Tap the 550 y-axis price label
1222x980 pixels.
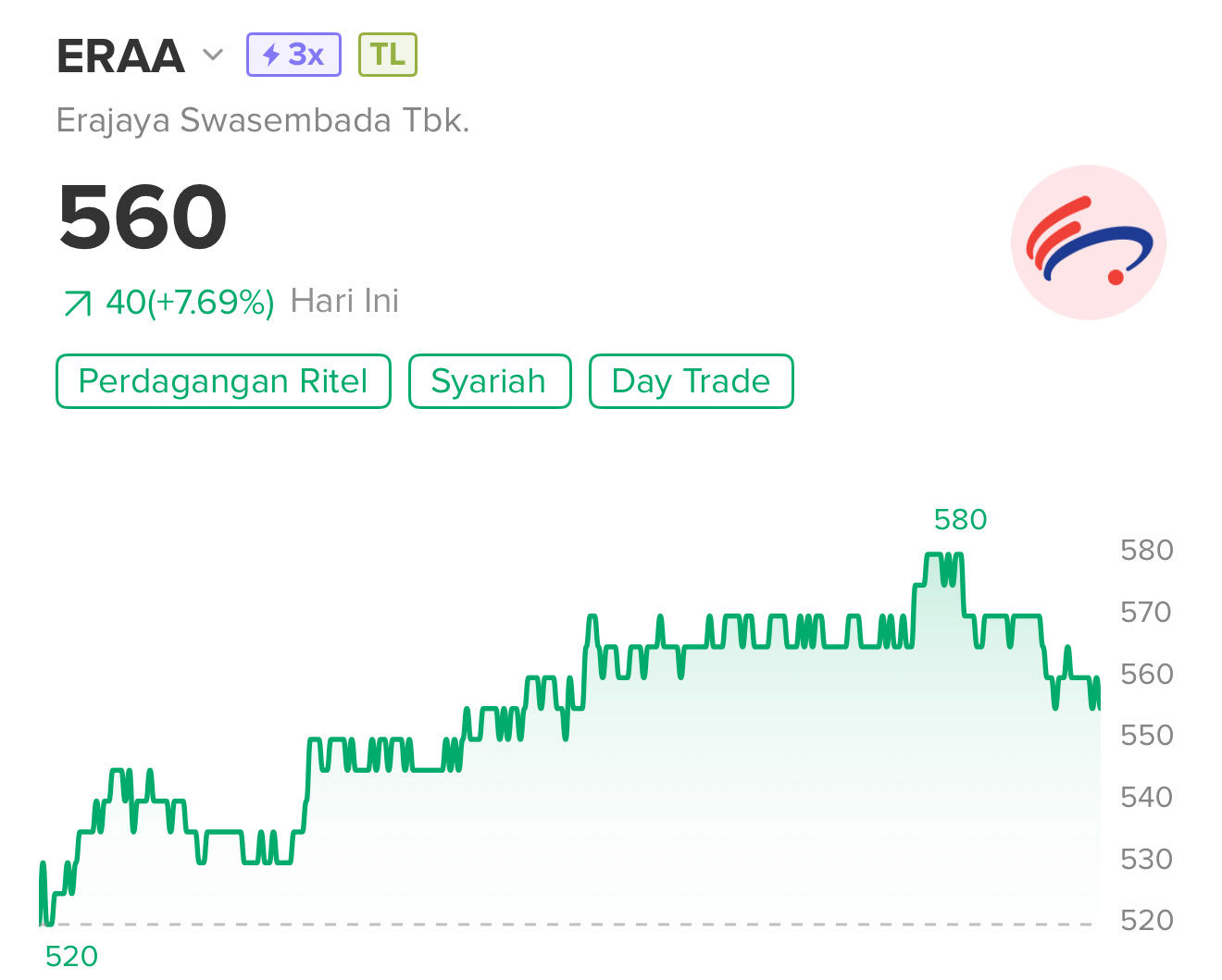click(x=1146, y=735)
